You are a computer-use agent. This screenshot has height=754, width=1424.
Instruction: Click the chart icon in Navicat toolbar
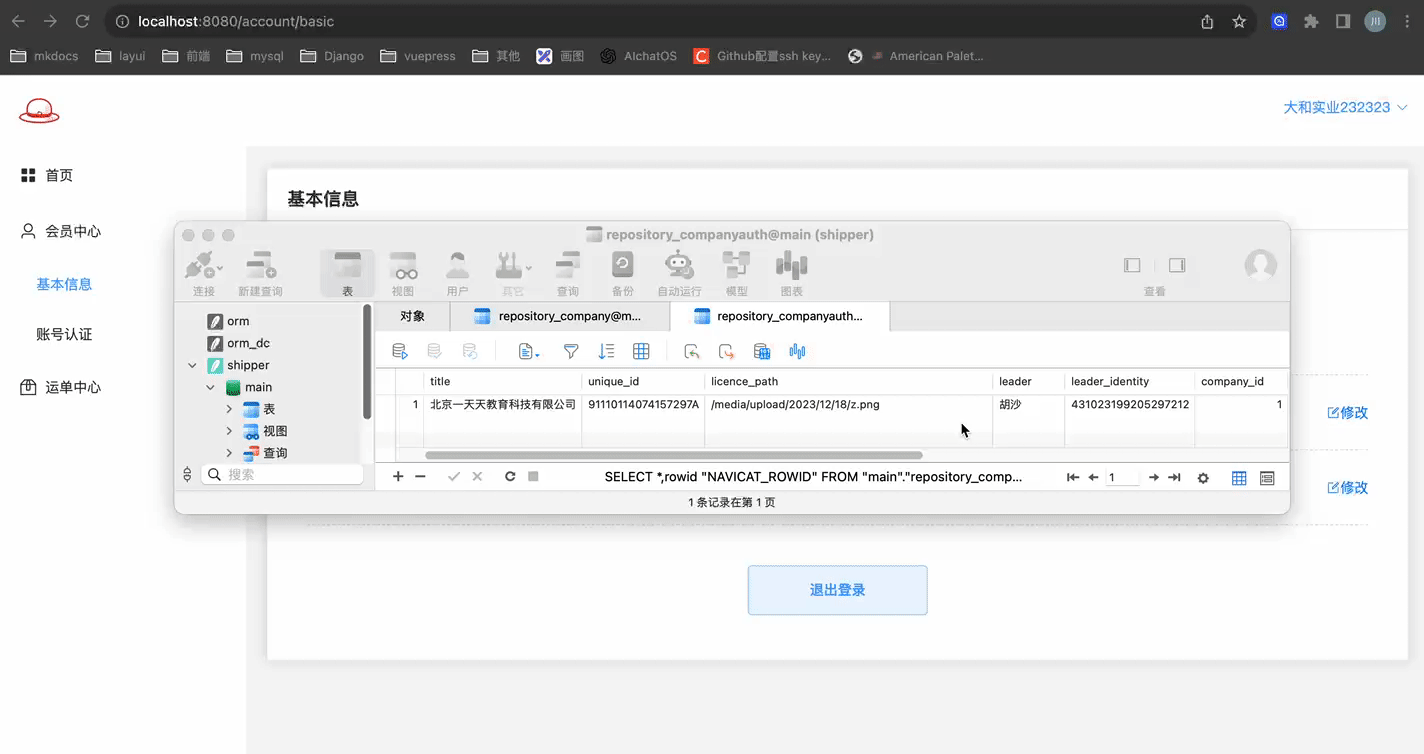(791, 273)
